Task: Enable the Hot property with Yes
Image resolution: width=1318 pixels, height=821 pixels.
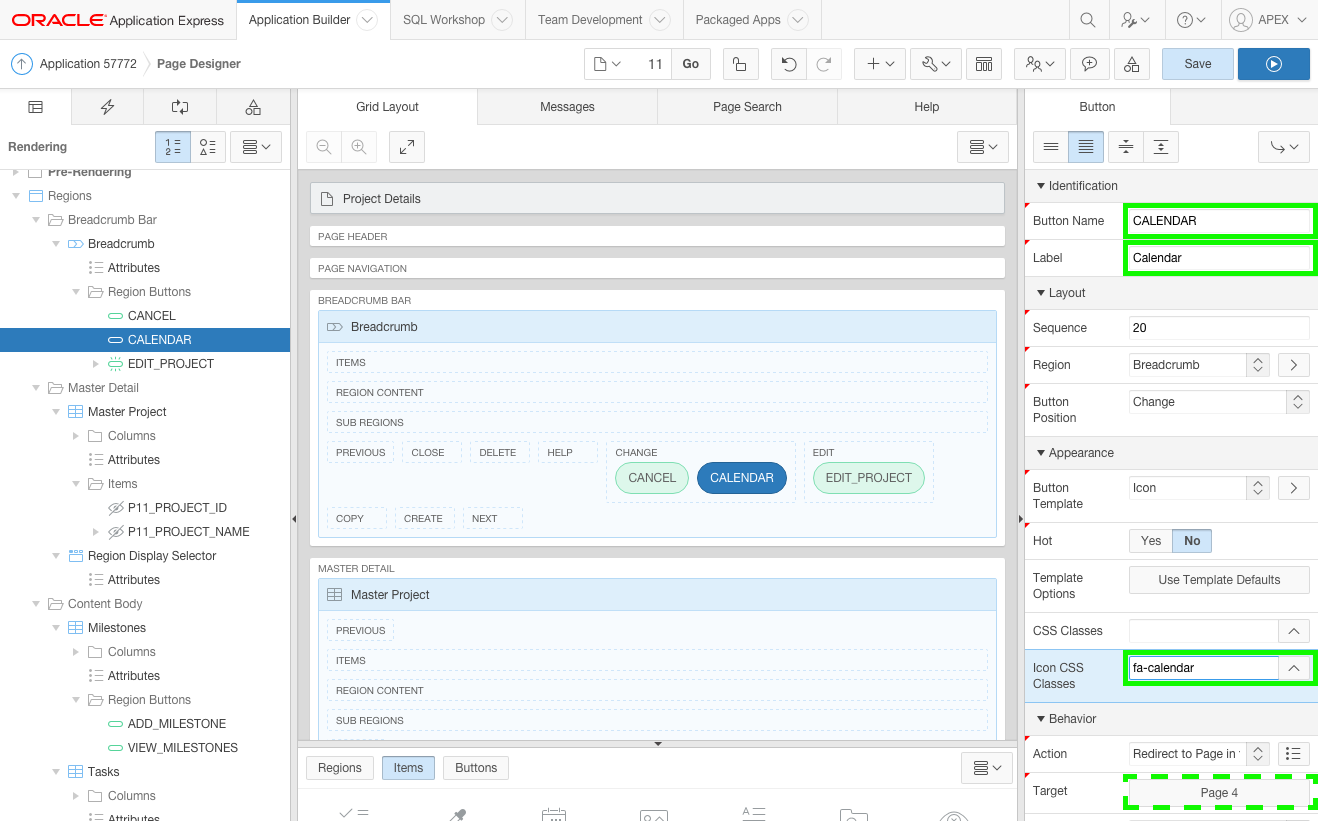Action: coord(1150,540)
